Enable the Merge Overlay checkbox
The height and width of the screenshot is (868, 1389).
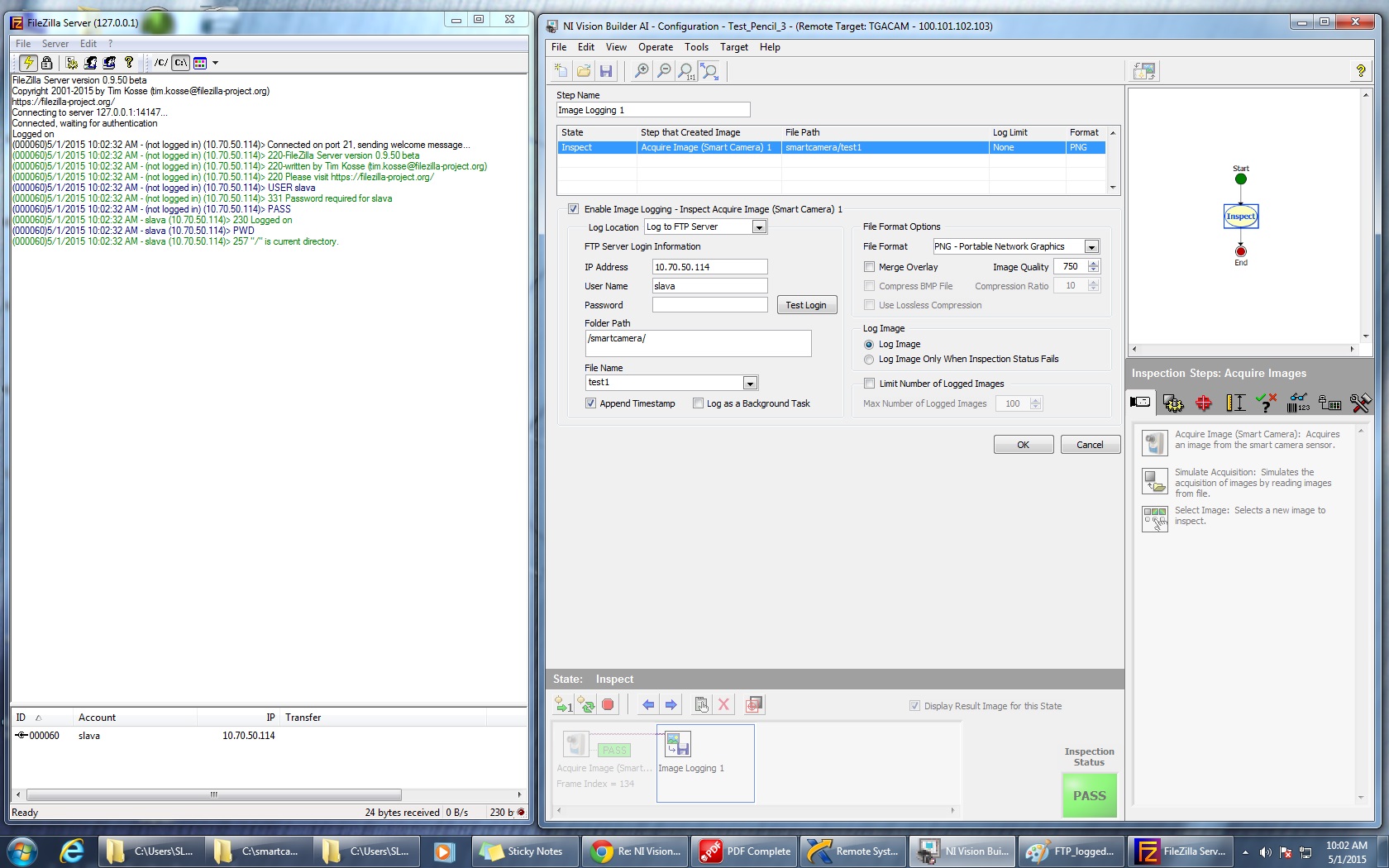[x=869, y=267]
